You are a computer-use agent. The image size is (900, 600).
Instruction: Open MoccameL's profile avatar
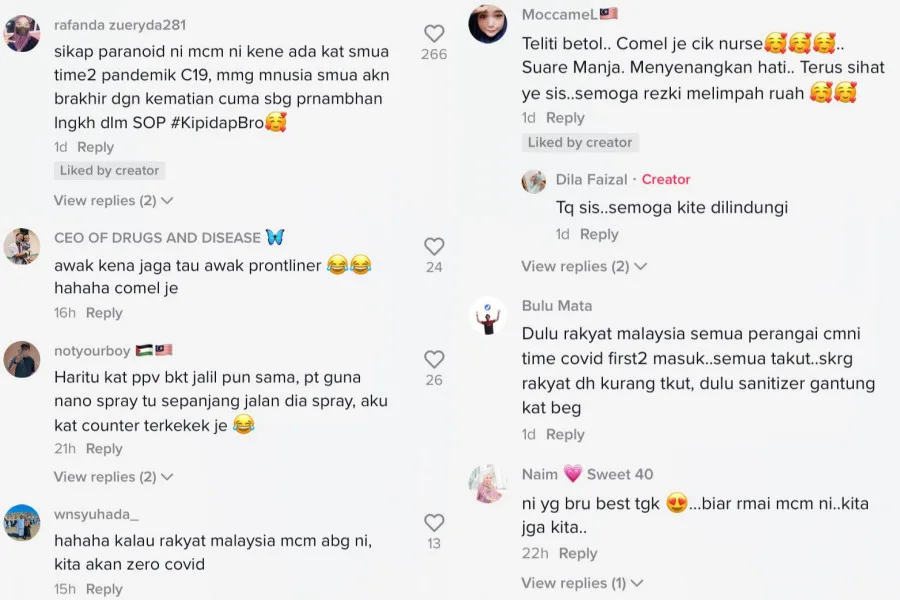(x=488, y=23)
